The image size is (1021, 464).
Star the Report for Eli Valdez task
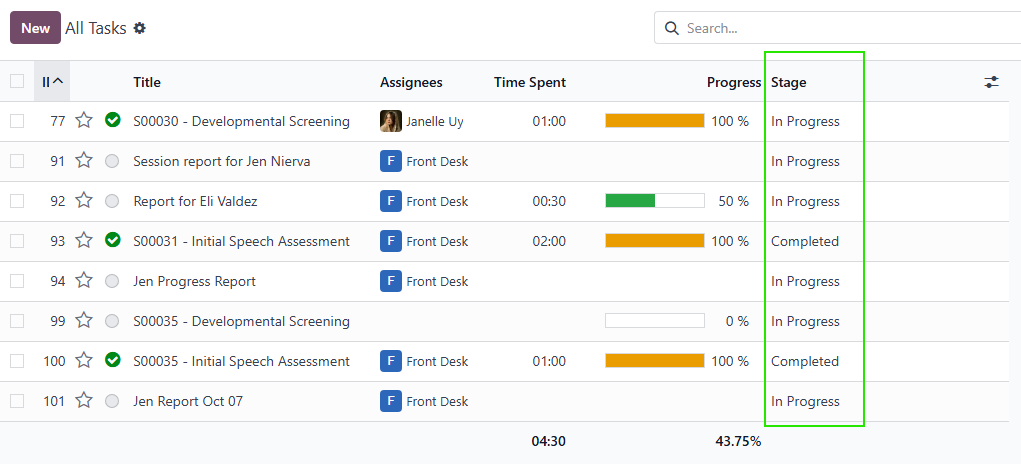[84, 201]
